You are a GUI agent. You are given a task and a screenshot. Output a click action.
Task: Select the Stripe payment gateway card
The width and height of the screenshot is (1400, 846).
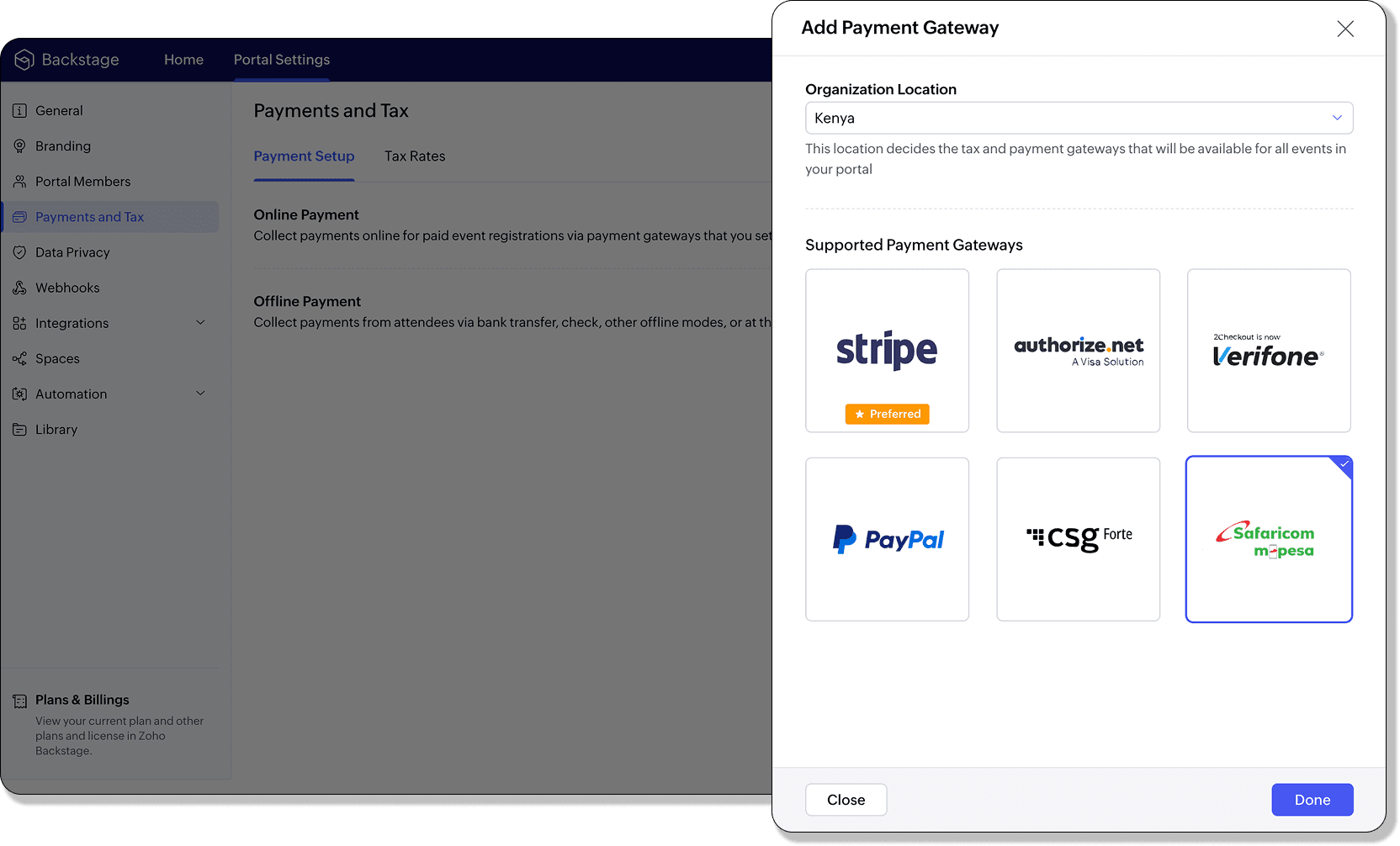[x=887, y=351]
